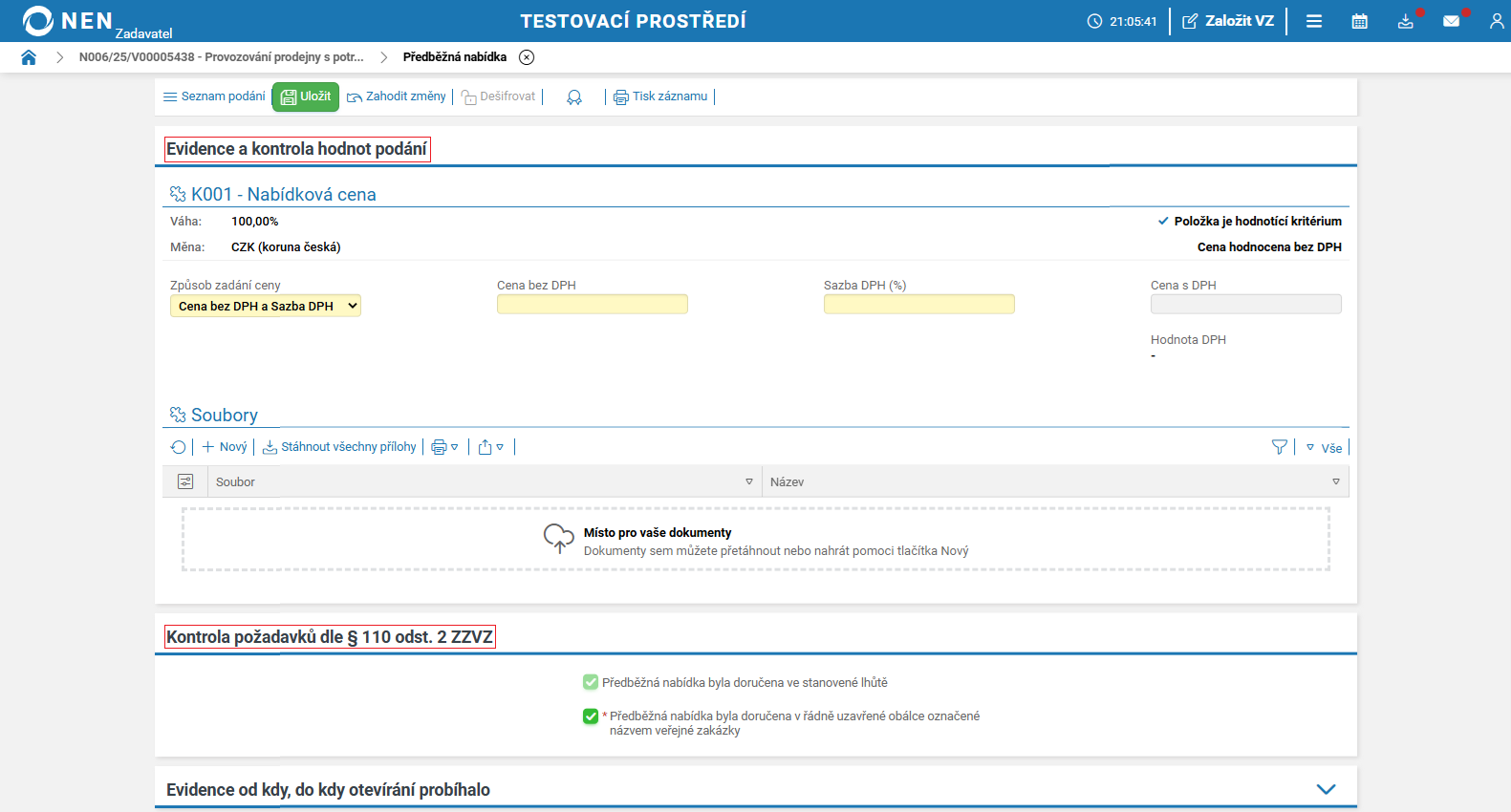Click the filter funnel icon in Soubory
The width and height of the screenshot is (1511, 812).
click(1280, 447)
